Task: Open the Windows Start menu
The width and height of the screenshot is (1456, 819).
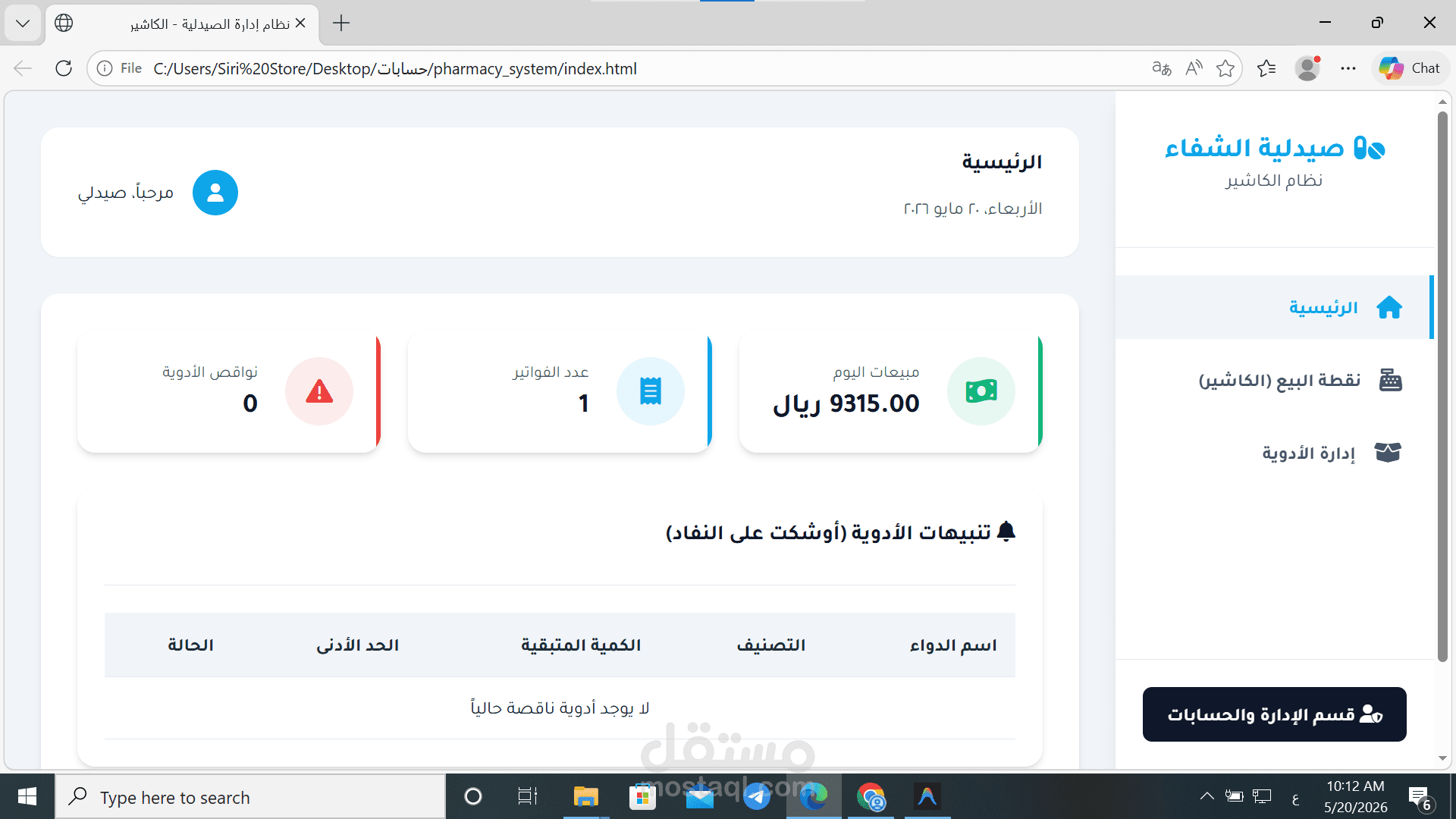Action: (x=27, y=796)
